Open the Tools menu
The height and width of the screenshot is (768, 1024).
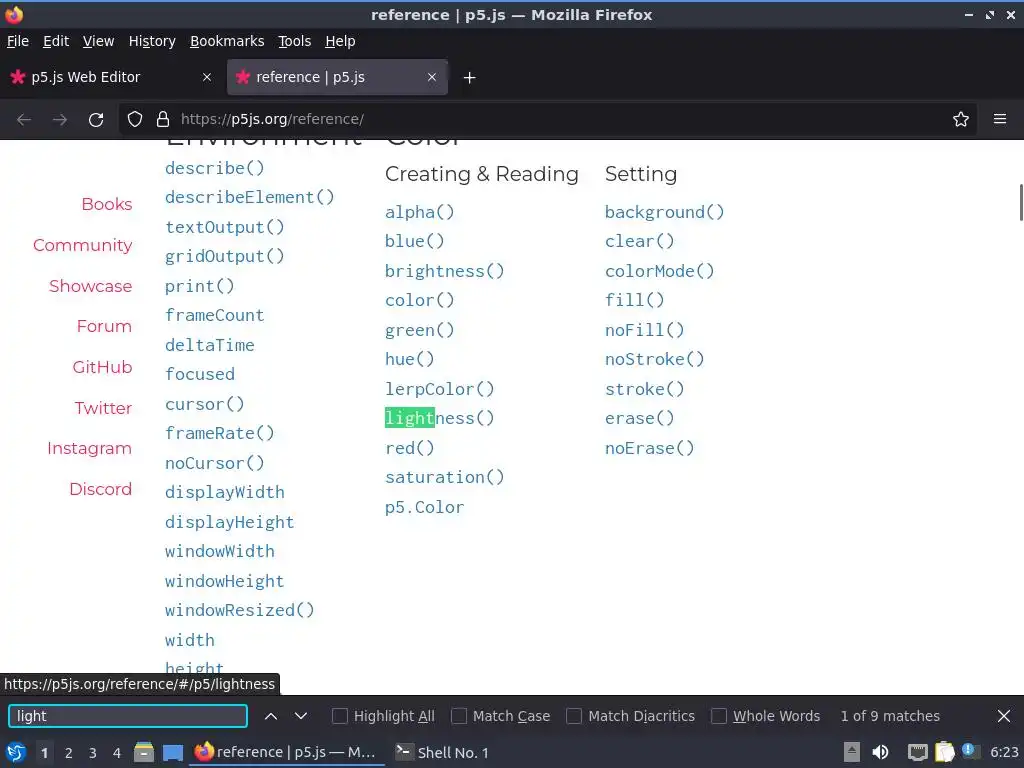click(x=295, y=41)
